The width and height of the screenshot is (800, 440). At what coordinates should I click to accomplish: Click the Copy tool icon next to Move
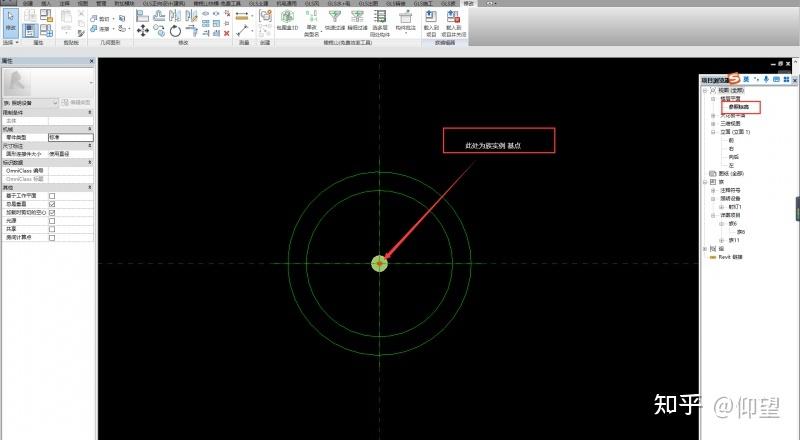pyautogui.click(x=159, y=31)
